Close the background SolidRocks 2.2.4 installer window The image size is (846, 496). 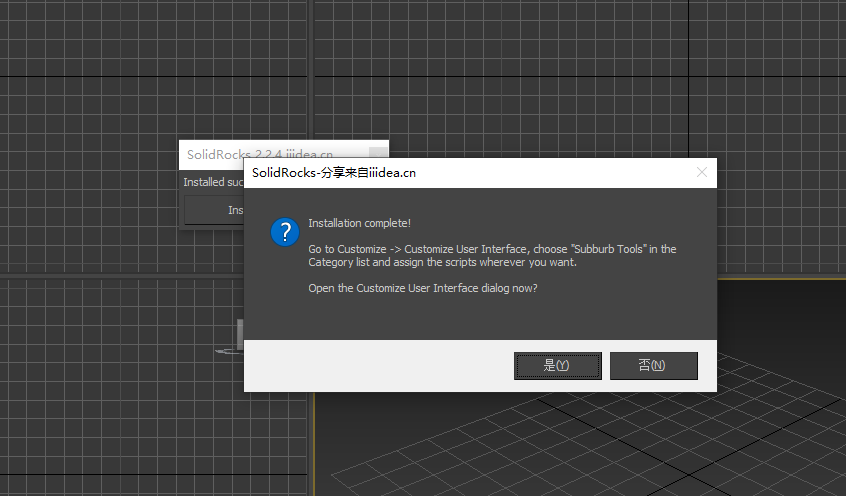(379, 153)
